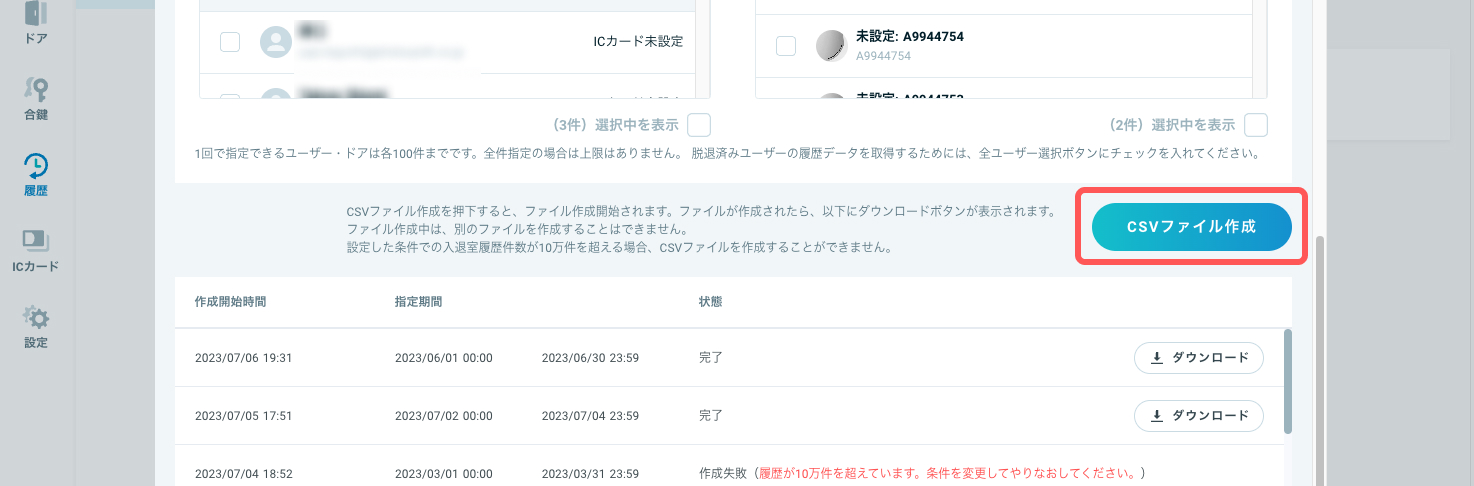This screenshot has height=486, width=1474.
Task: Click the 2023/06/30 23:59 period end cell
Action: pos(590,358)
